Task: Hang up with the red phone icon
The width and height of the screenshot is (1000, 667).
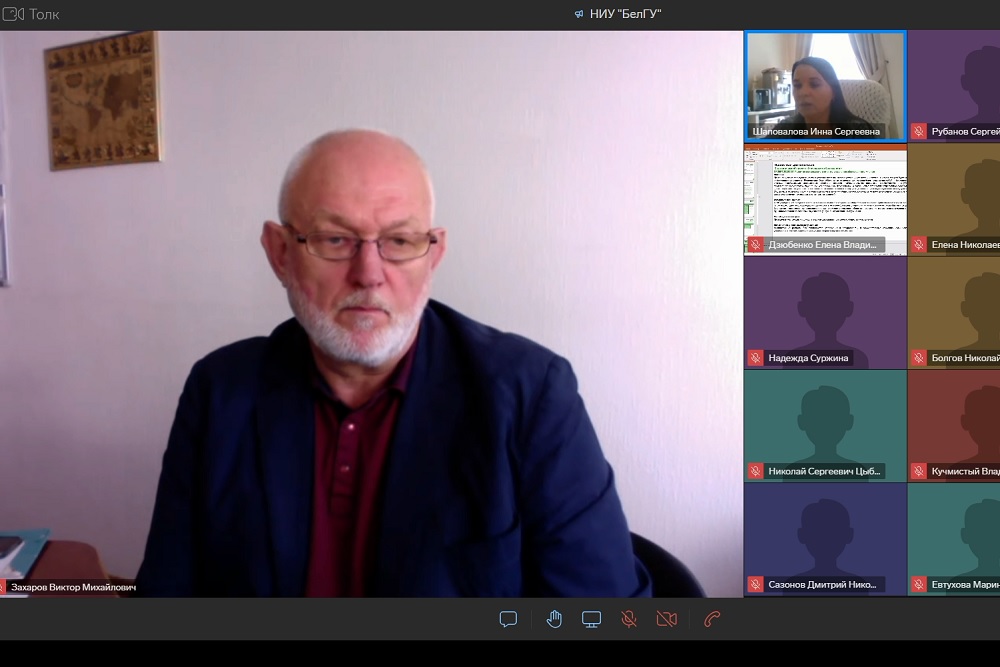Action: click(x=712, y=619)
